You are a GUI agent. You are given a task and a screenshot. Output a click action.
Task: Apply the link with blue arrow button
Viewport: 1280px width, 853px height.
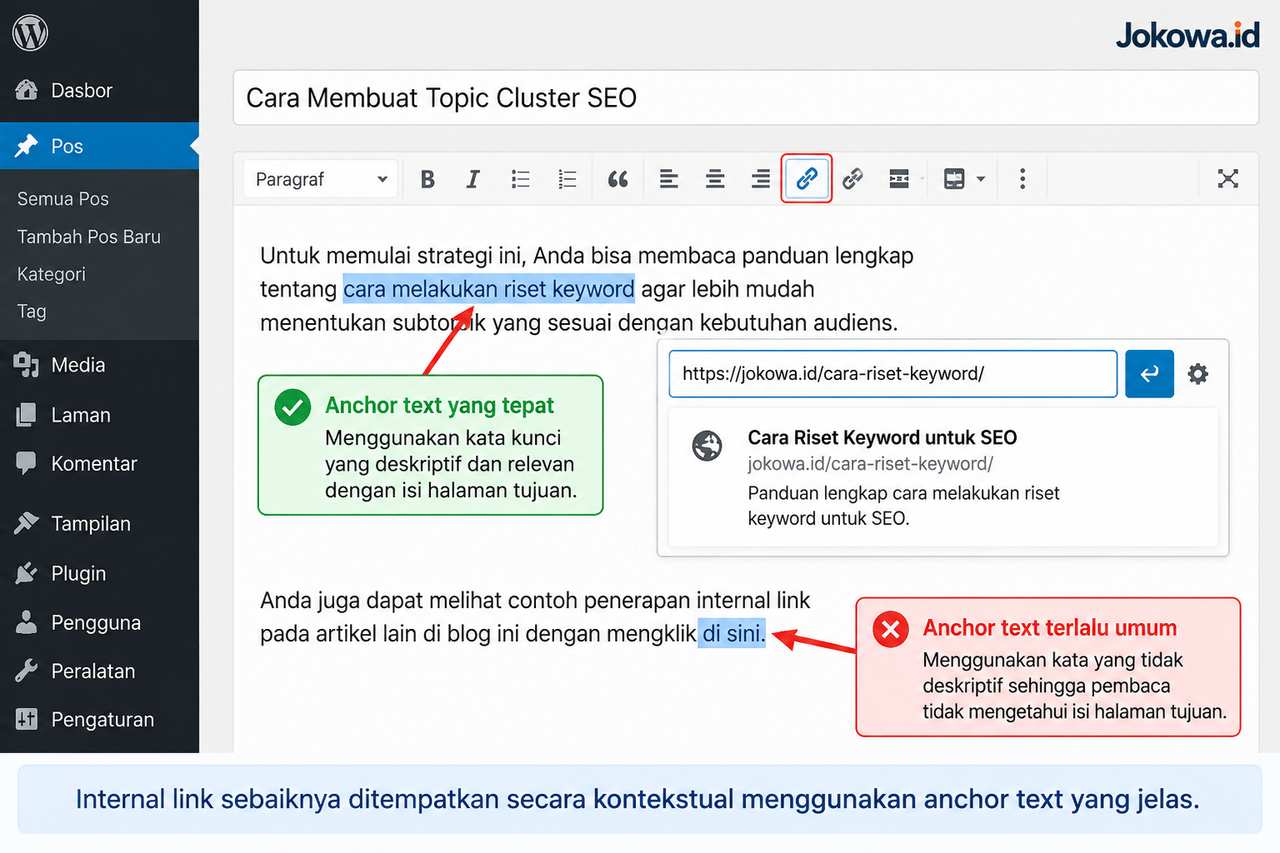1149,374
